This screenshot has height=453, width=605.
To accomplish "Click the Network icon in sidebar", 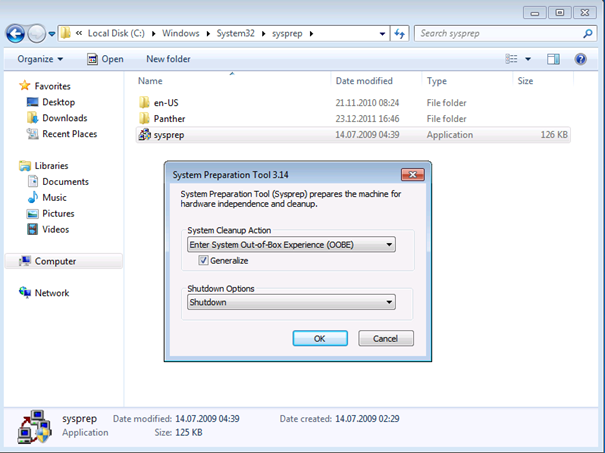I will (x=25, y=292).
